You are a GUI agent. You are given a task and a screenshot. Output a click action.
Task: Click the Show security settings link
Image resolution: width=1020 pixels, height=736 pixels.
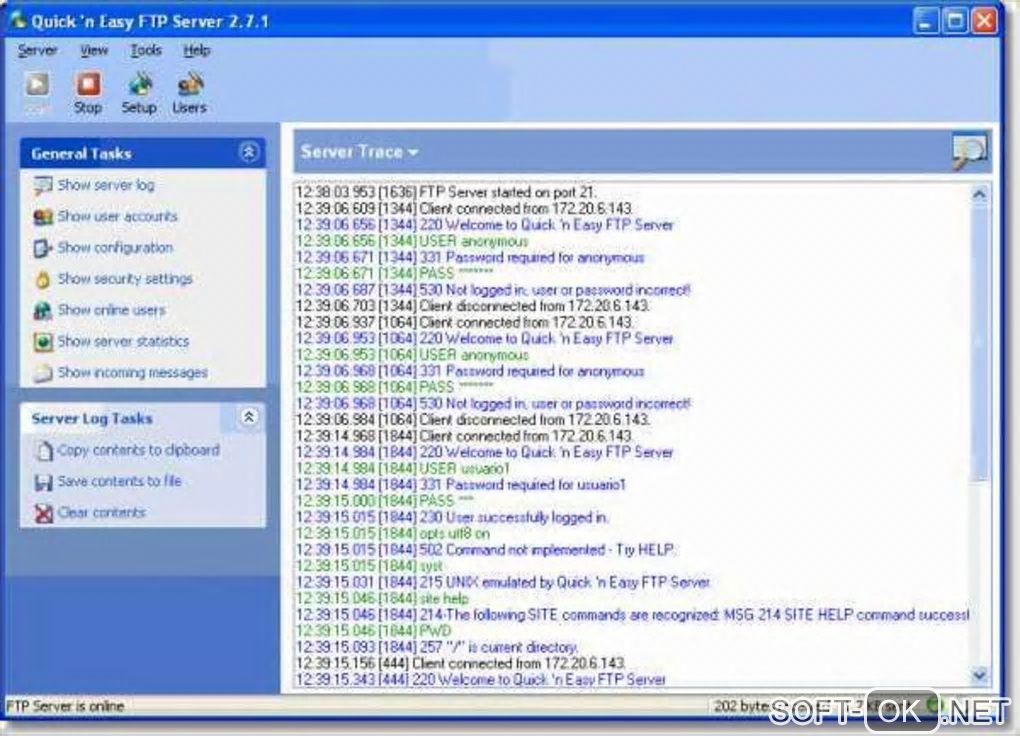[x=125, y=279]
